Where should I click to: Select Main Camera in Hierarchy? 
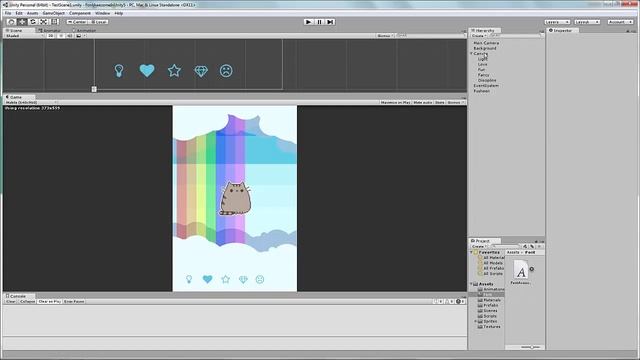[486, 43]
